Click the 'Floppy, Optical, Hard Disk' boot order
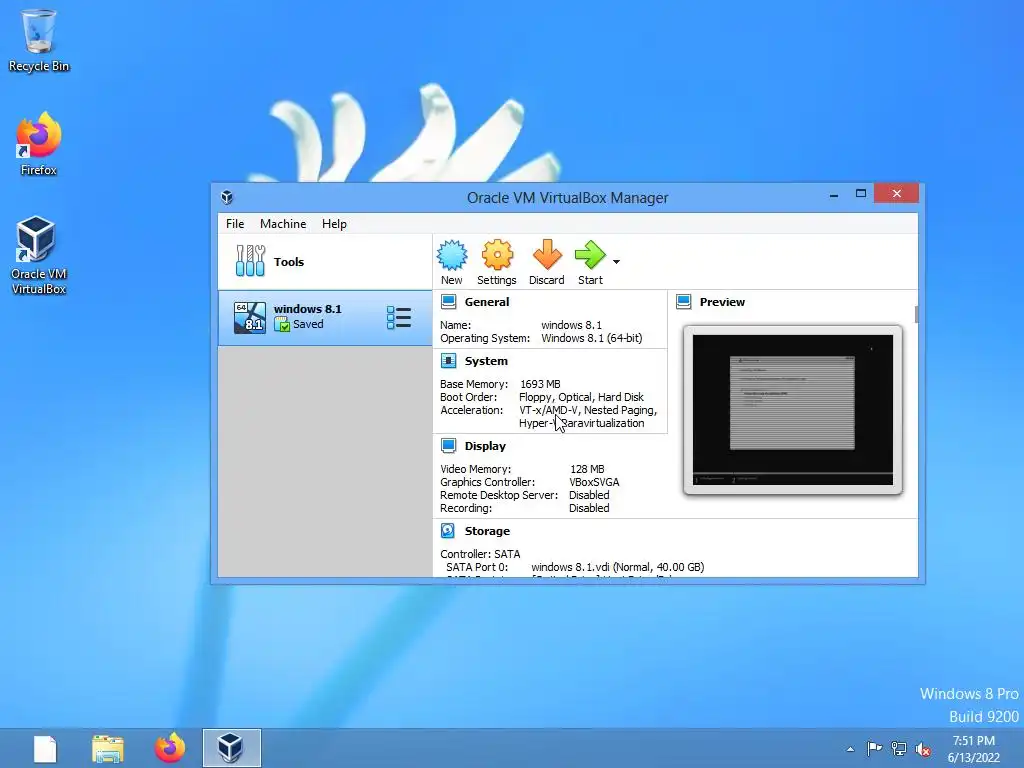Viewport: 1024px width, 768px height. point(581,397)
